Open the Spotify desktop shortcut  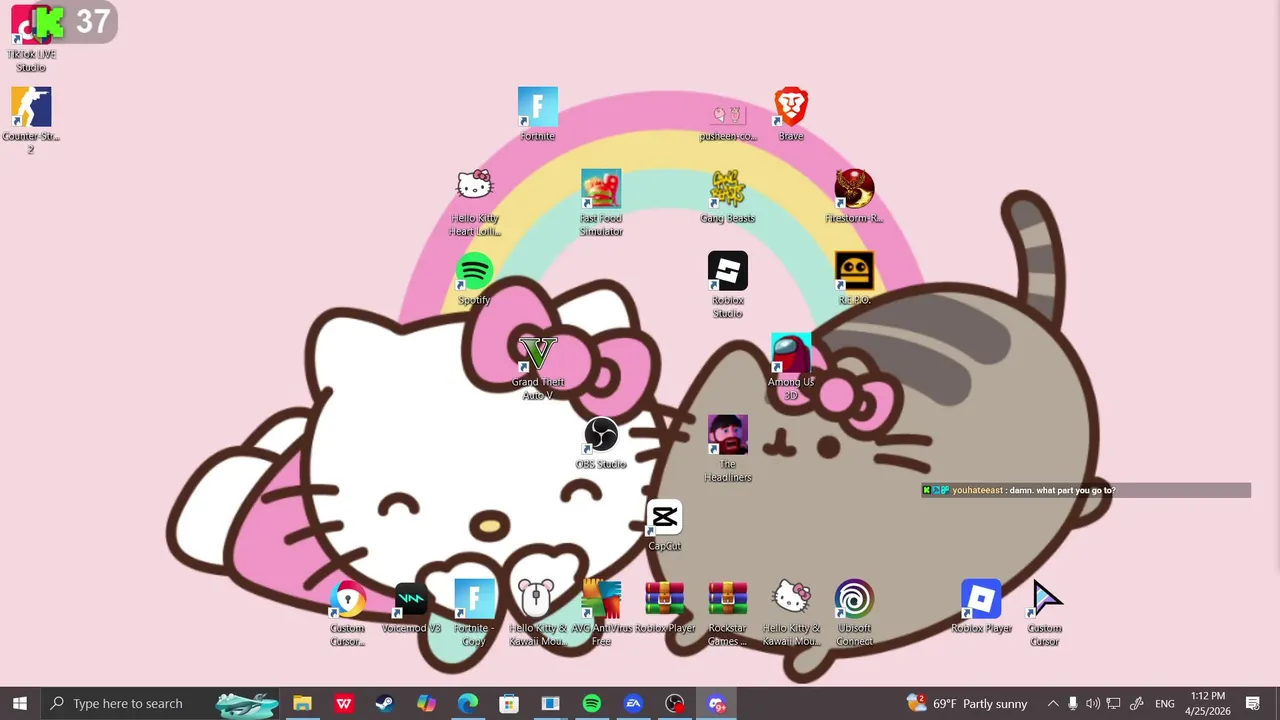(x=475, y=278)
